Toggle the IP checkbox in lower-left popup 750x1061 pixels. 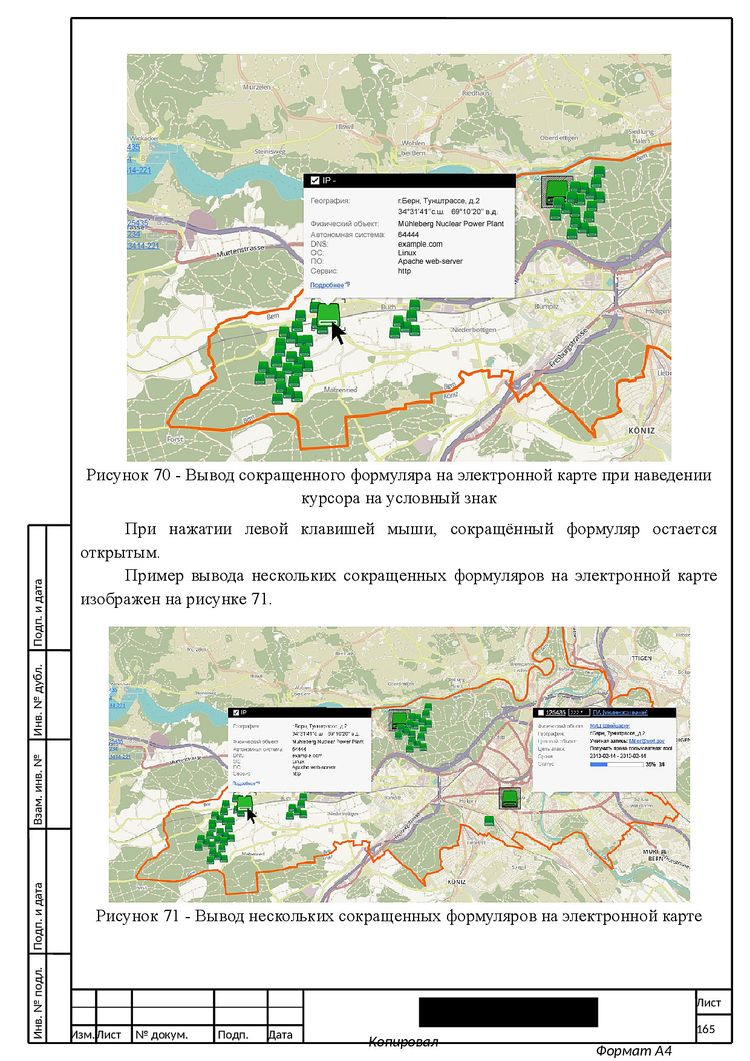pos(236,713)
